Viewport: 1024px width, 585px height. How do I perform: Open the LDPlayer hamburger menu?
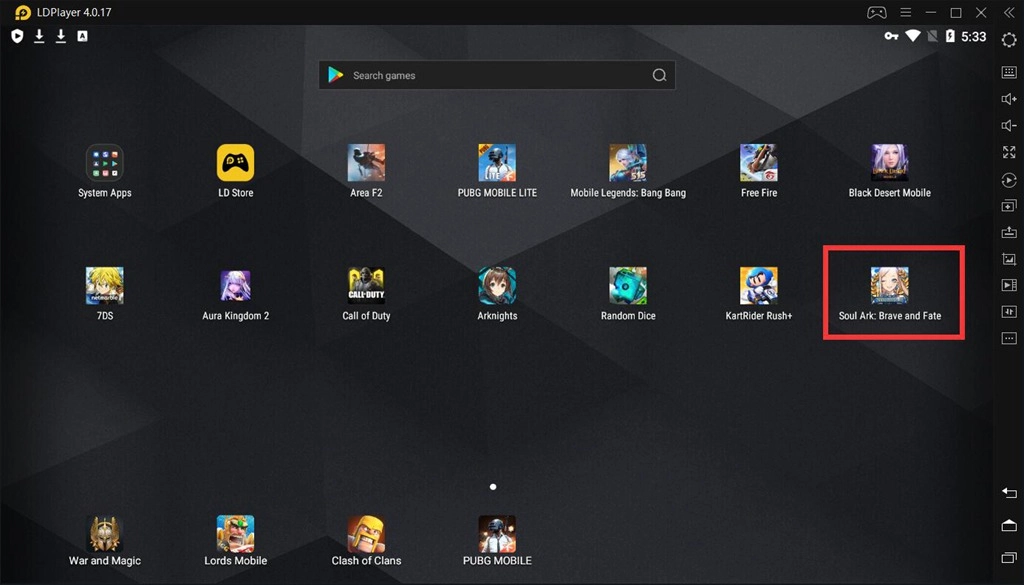(906, 13)
